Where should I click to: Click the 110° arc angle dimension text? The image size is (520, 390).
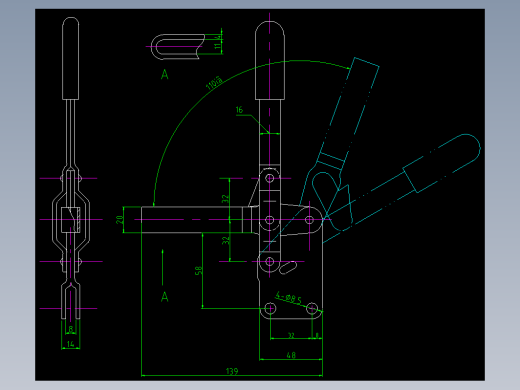pyautogui.click(x=214, y=83)
